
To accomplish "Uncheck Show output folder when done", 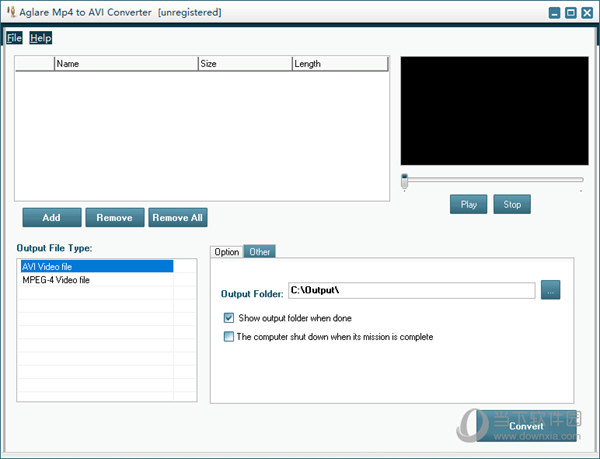I will pyautogui.click(x=229, y=318).
